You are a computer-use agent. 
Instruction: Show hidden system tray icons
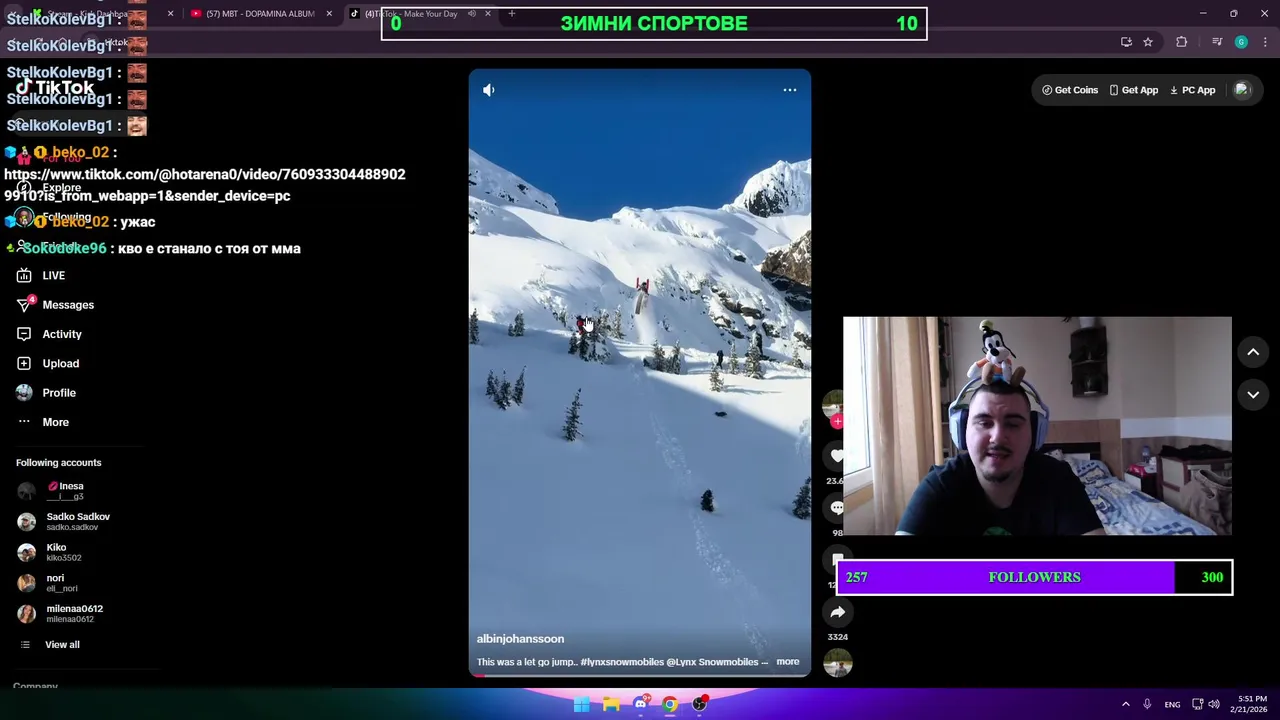(x=1125, y=704)
